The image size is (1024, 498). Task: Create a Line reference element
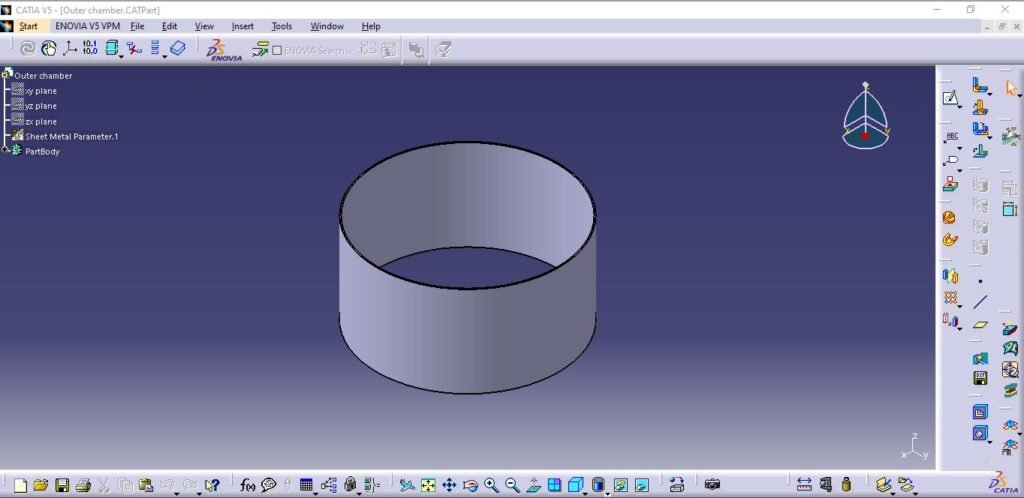(980, 302)
